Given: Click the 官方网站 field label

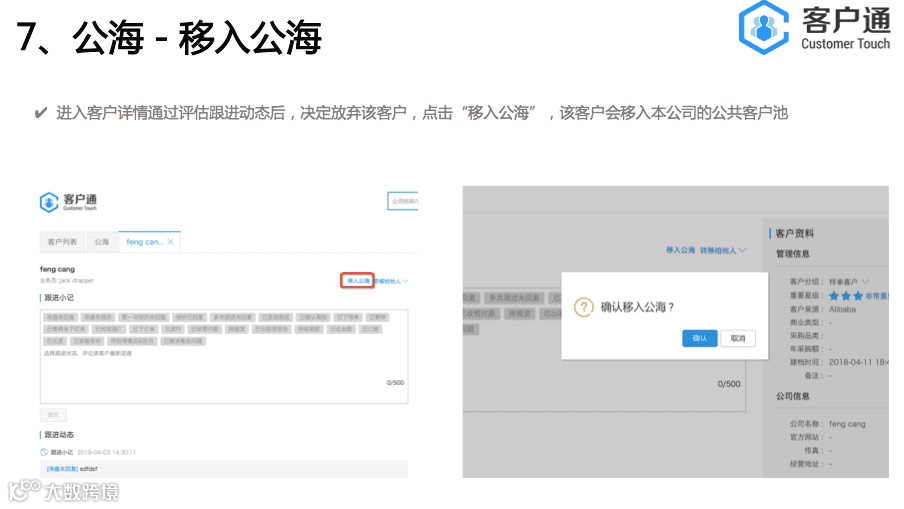Looking at the screenshot, I should tap(807, 438).
